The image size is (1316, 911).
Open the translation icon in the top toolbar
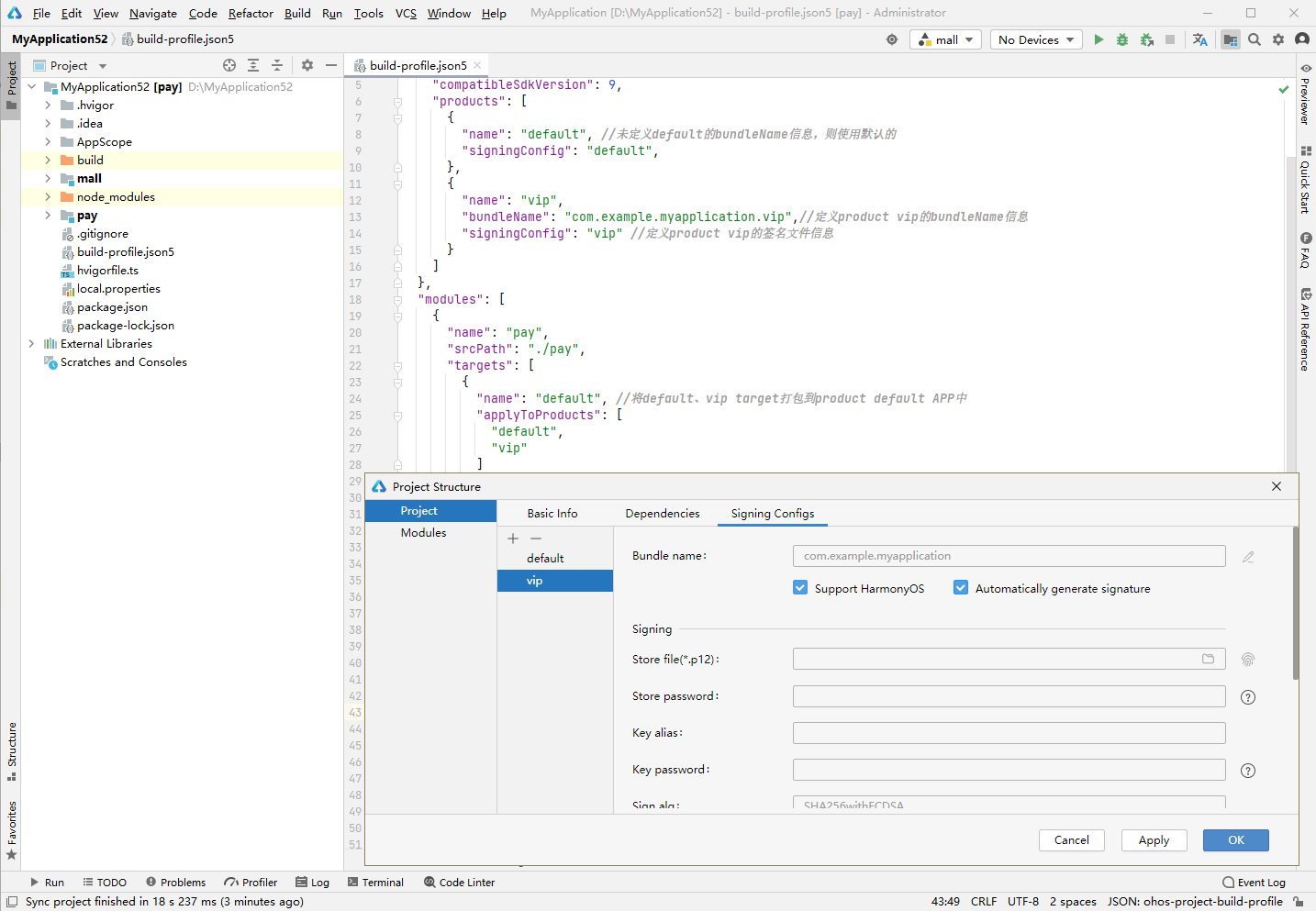point(1199,39)
